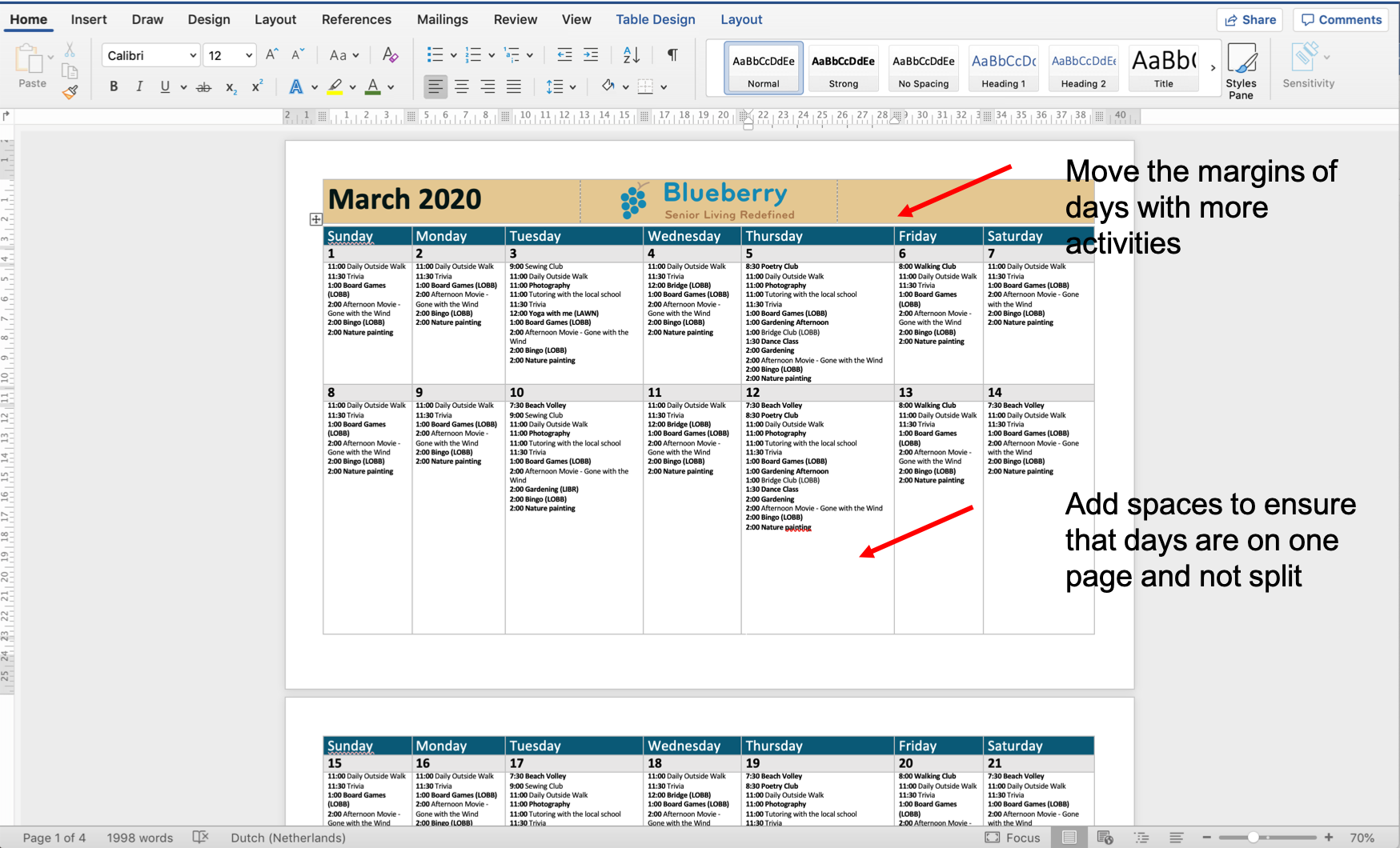Apply the No Spacing style
Screen dimensions: 1400x848
[x=924, y=69]
